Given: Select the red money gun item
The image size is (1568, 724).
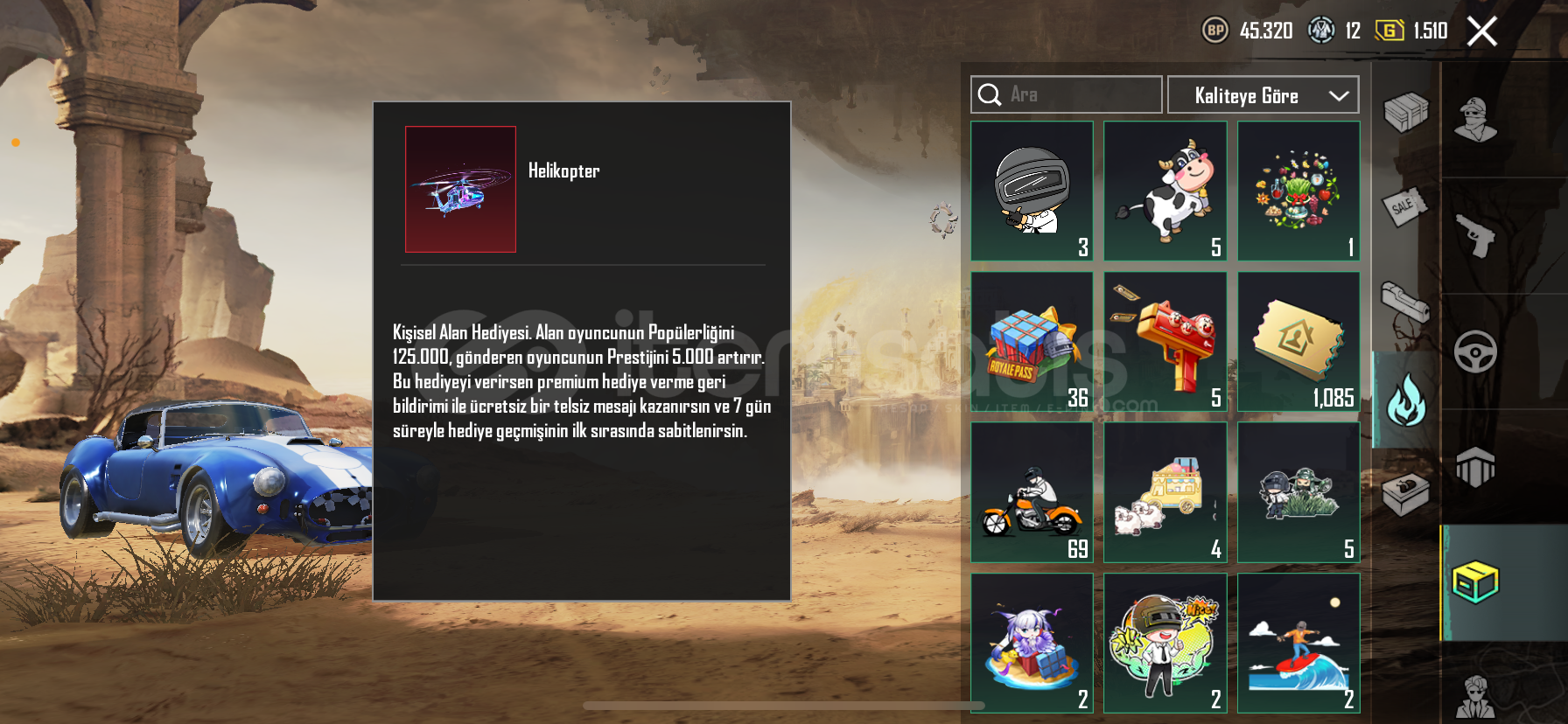Looking at the screenshot, I should point(1165,342).
